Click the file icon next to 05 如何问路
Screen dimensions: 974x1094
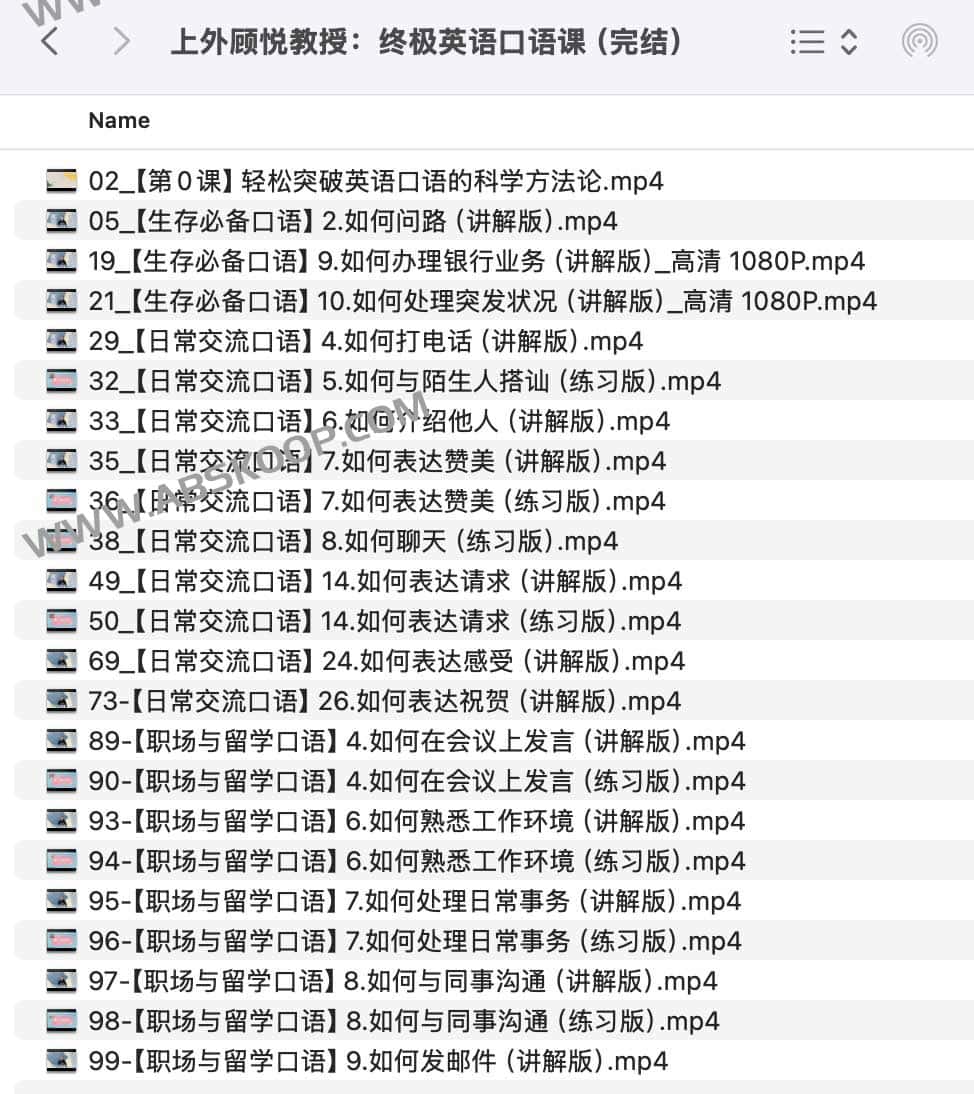(61, 221)
